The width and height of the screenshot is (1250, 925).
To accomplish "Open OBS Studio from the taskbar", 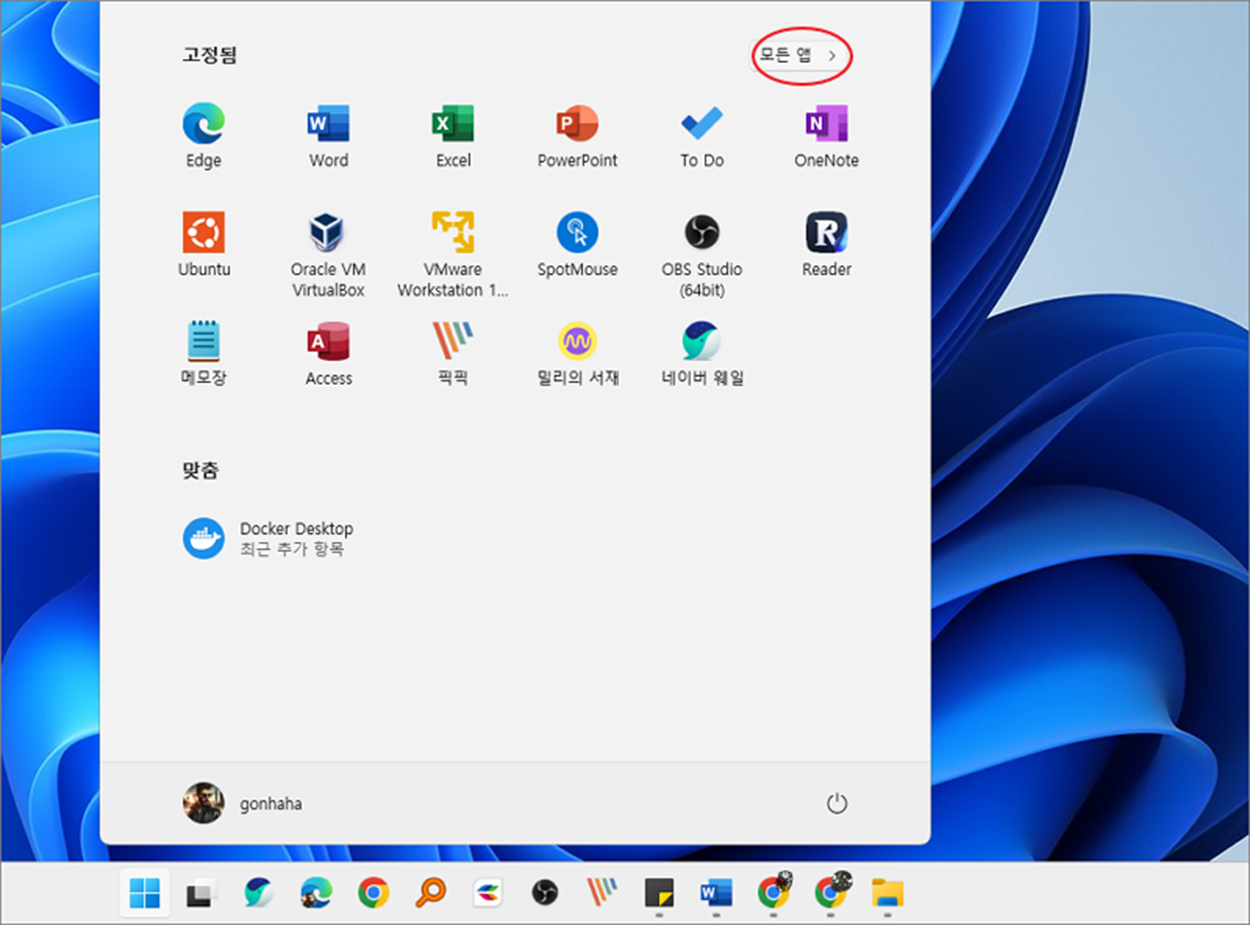I will [545, 892].
